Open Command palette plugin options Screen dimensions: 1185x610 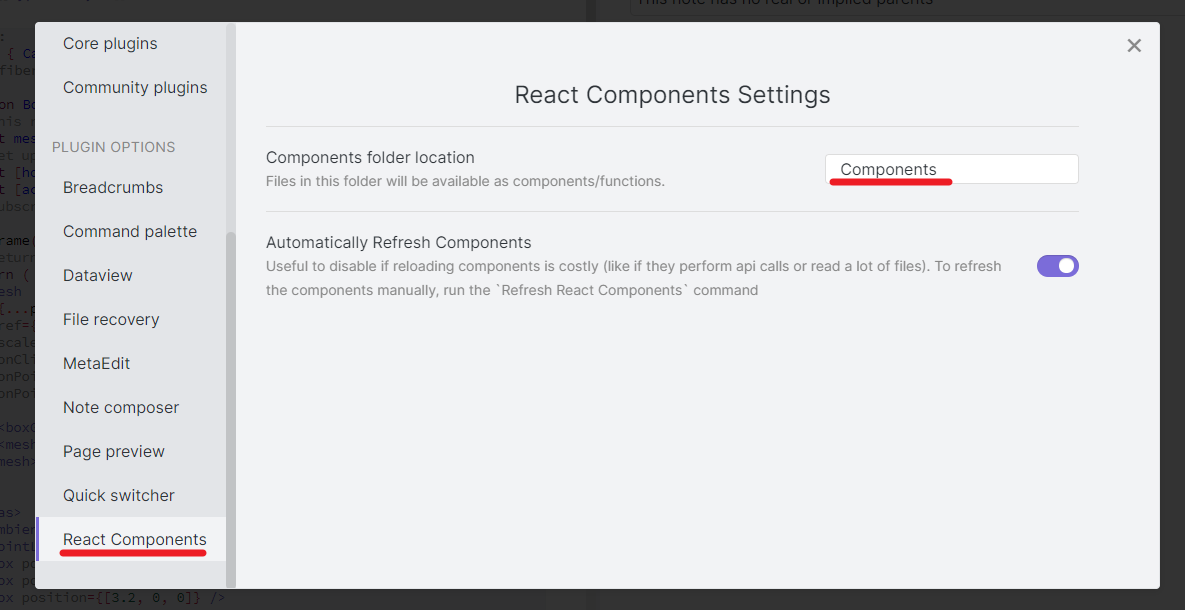tap(130, 232)
